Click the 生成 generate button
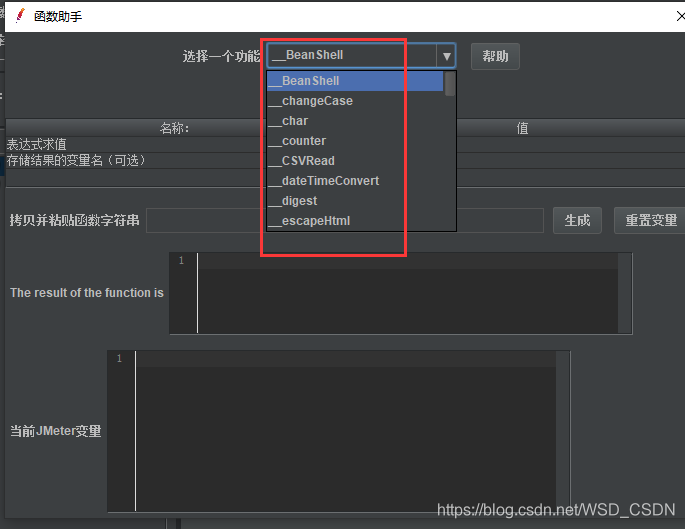This screenshot has width=685, height=529. (x=577, y=220)
